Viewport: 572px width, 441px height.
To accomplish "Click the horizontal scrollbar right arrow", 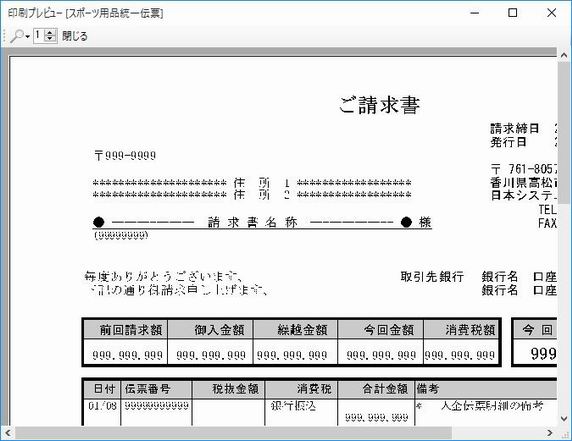I will 550,433.
